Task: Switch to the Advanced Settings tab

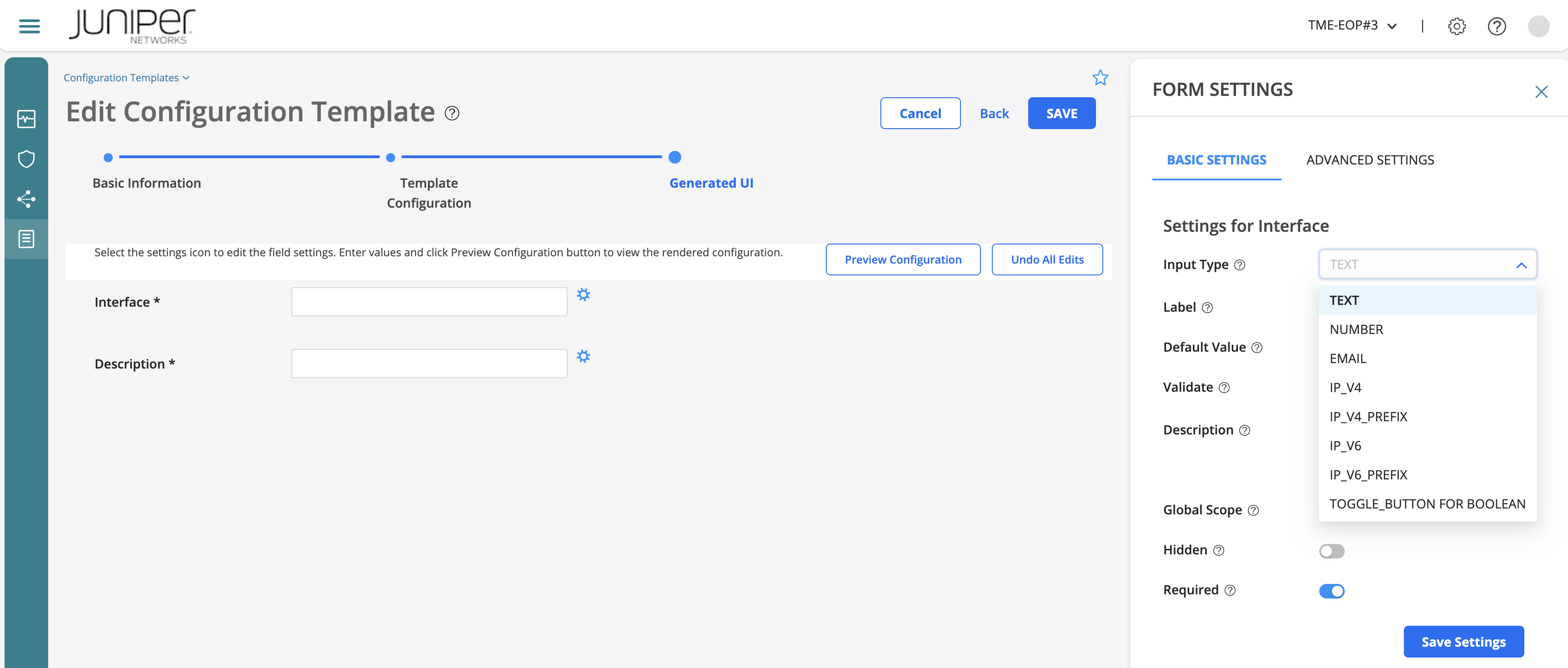Action: pos(1370,160)
